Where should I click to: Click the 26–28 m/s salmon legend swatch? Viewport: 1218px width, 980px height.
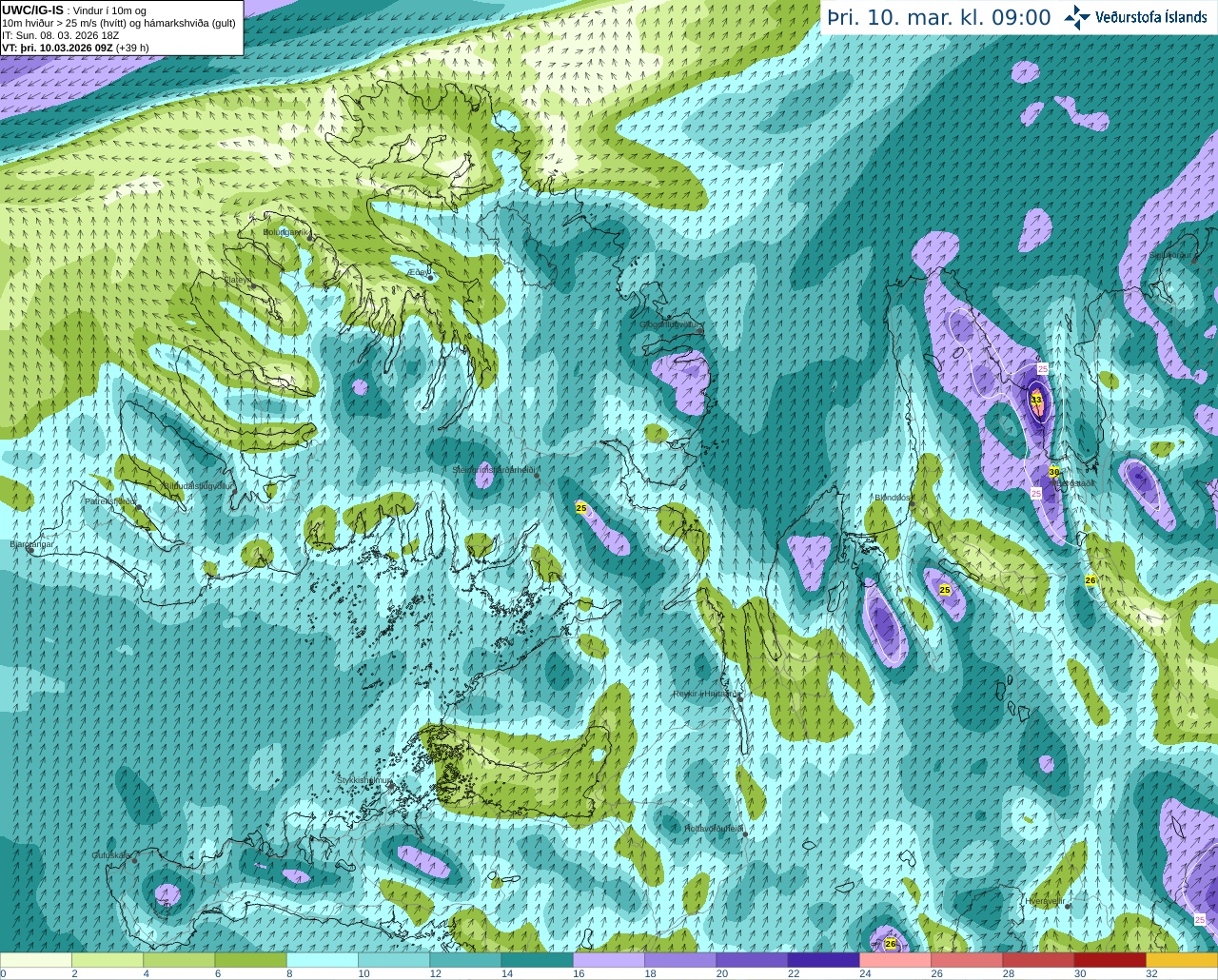[x=967, y=960]
